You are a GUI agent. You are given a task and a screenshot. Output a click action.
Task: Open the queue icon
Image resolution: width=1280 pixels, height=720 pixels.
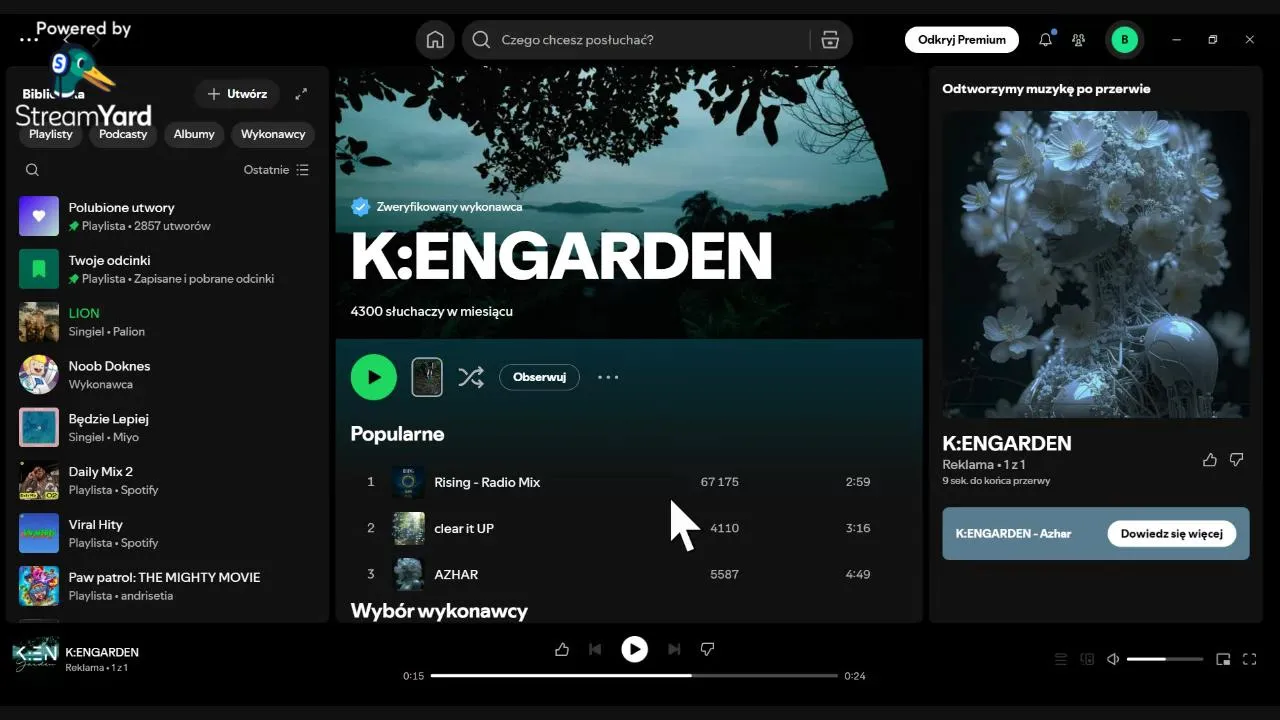coord(1061,659)
